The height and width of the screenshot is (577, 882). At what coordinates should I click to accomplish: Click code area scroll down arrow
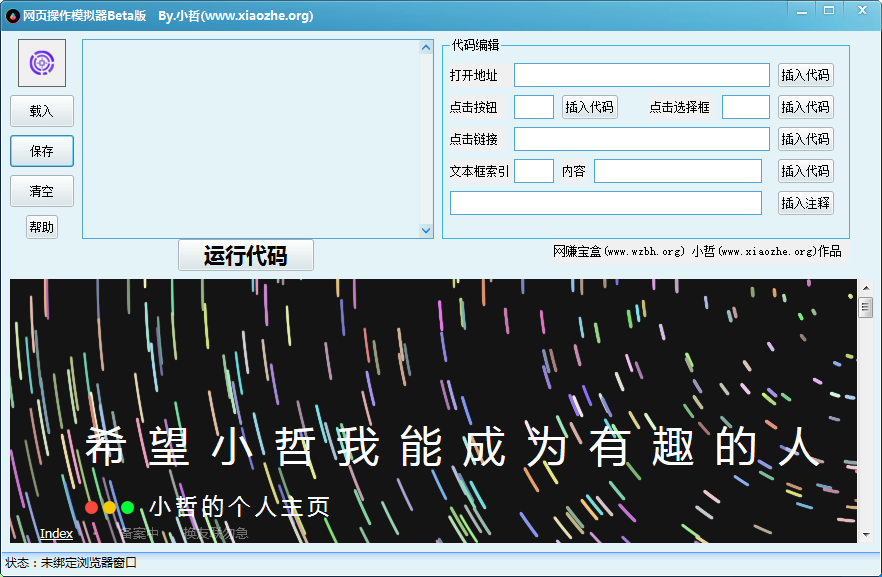pos(426,230)
